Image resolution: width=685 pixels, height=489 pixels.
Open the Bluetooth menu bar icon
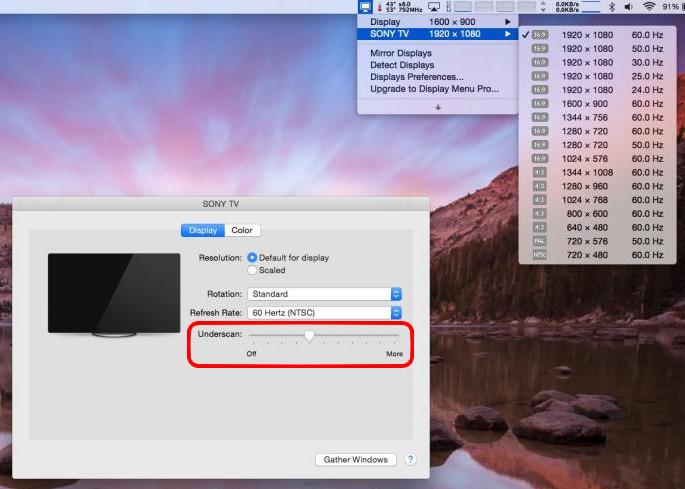point(613,7)
